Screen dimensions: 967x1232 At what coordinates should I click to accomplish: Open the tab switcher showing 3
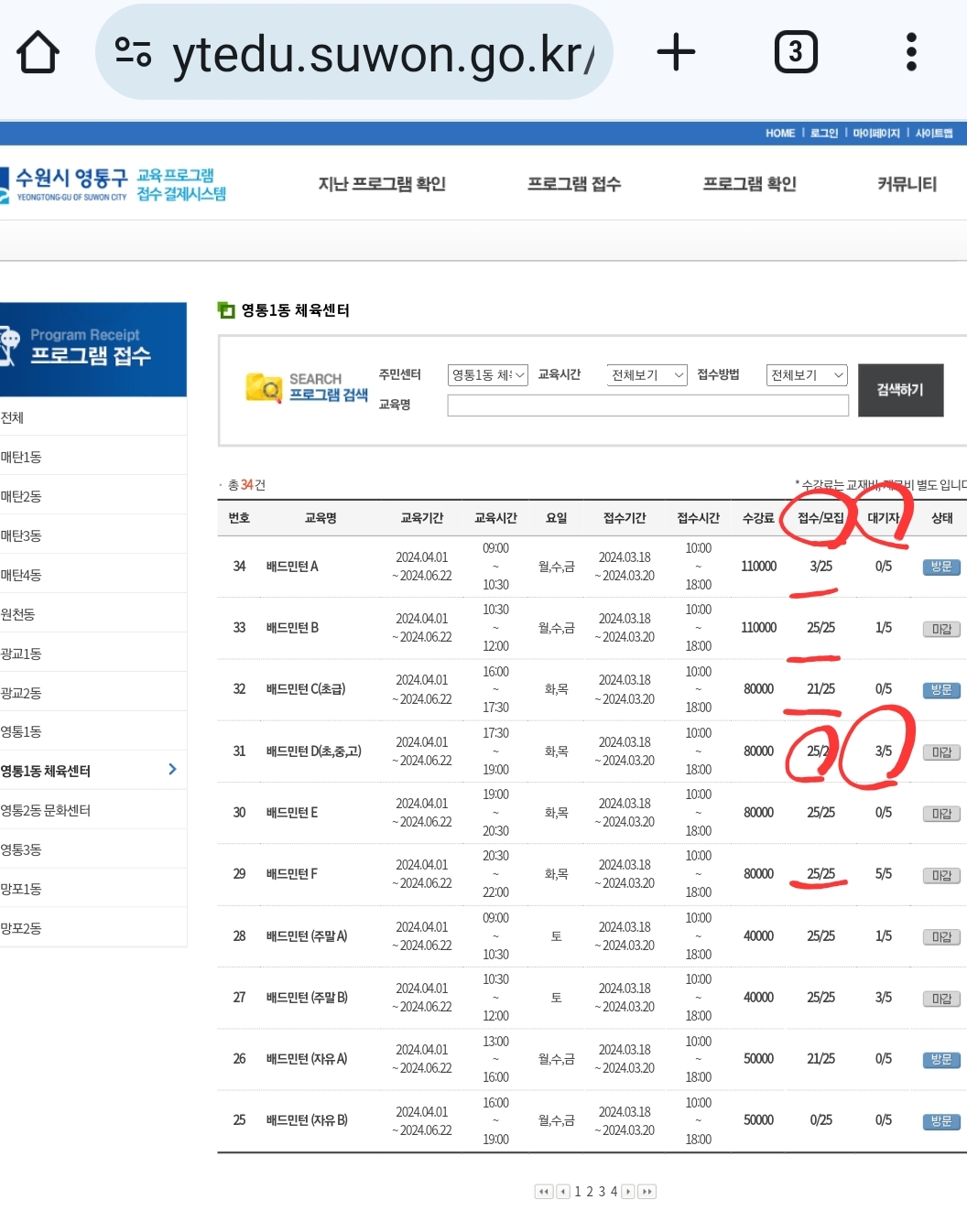pos(795,52)
